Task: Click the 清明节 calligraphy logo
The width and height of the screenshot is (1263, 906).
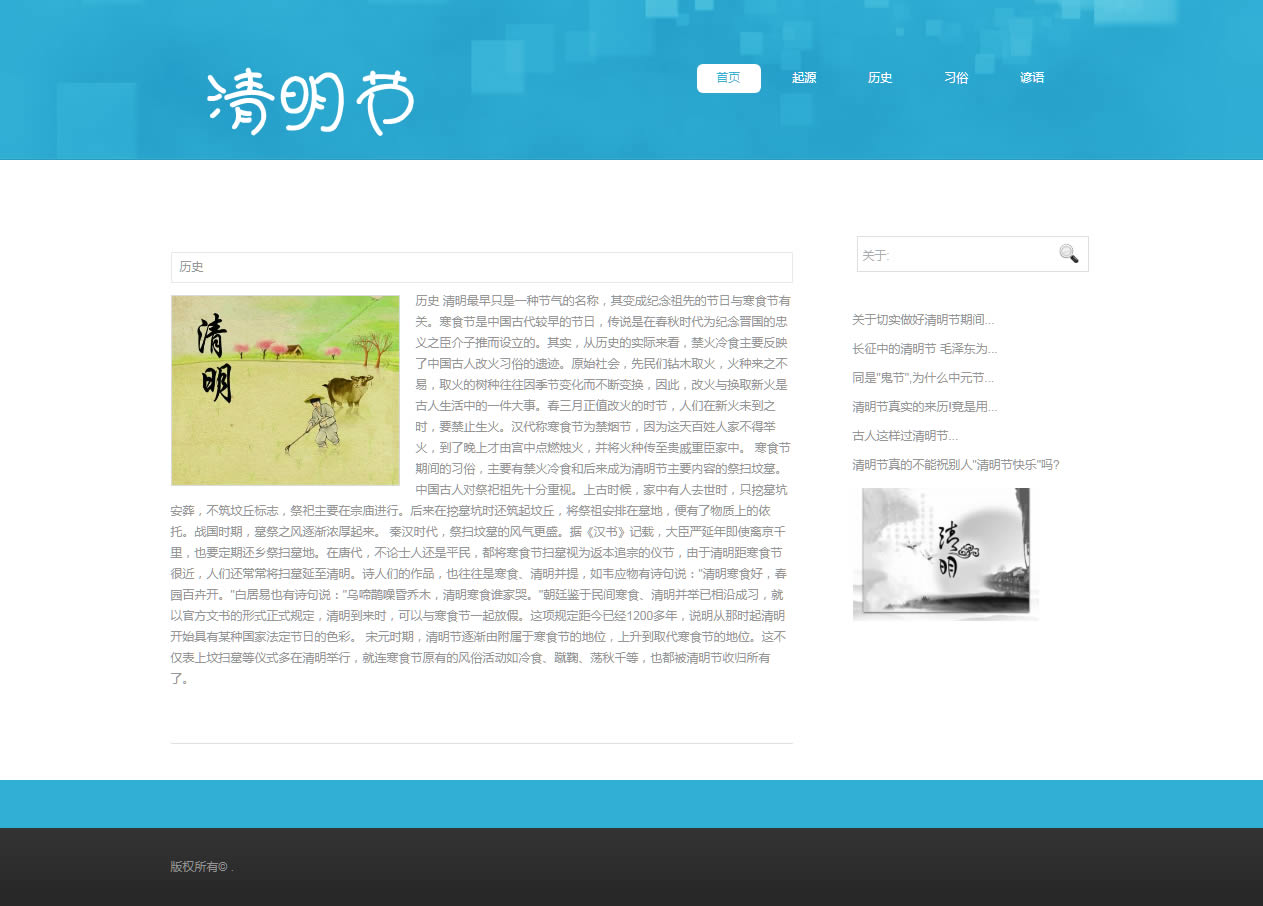Action: coord(310,102)
